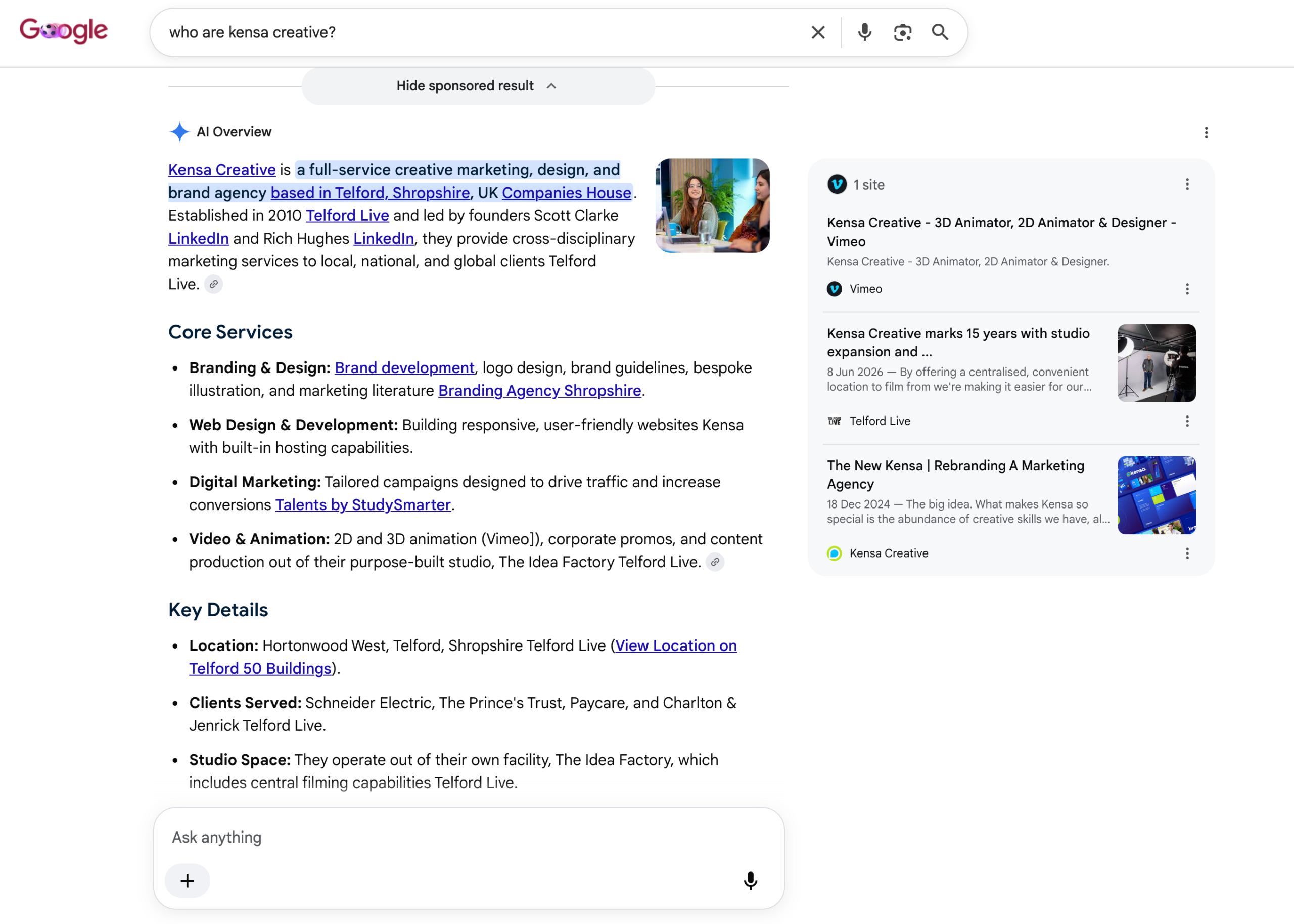
Task: Open the Brand development link
Action: click(404, 368)
